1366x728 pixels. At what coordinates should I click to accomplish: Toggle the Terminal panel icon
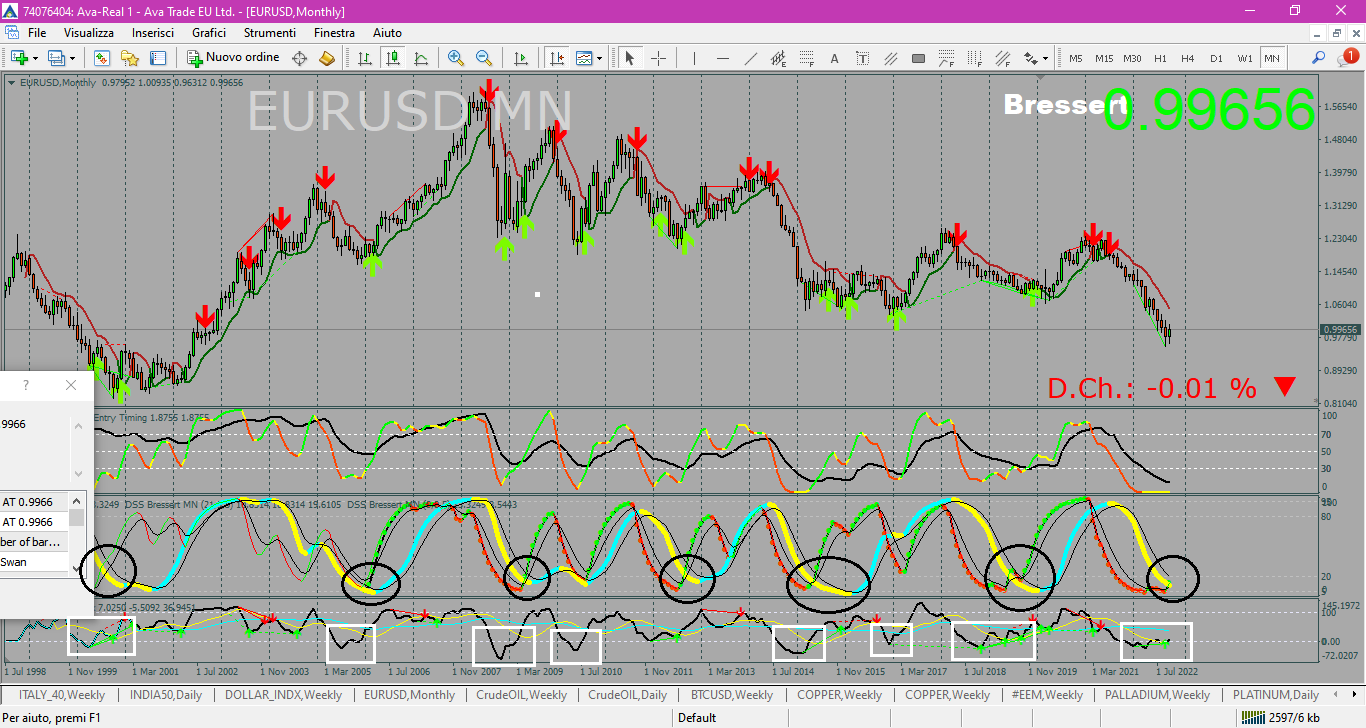tap(158, 58)
